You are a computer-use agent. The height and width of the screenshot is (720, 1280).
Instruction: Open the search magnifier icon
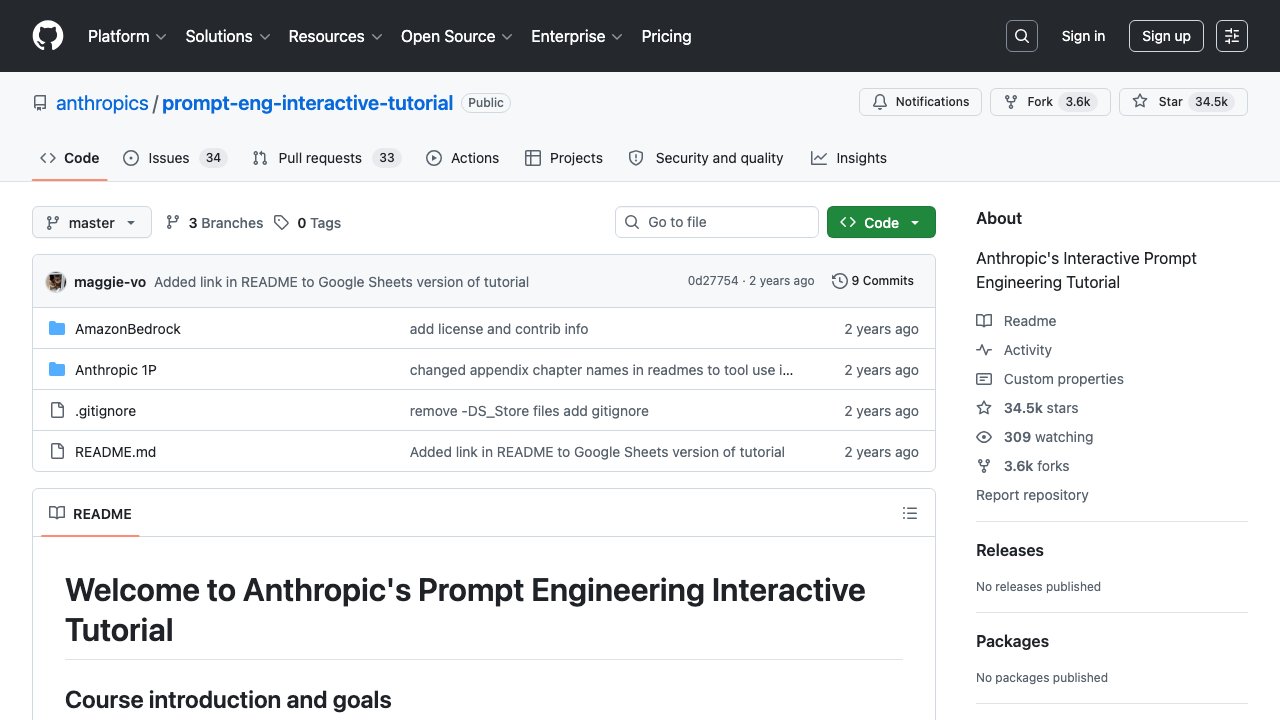(1022, 36)
